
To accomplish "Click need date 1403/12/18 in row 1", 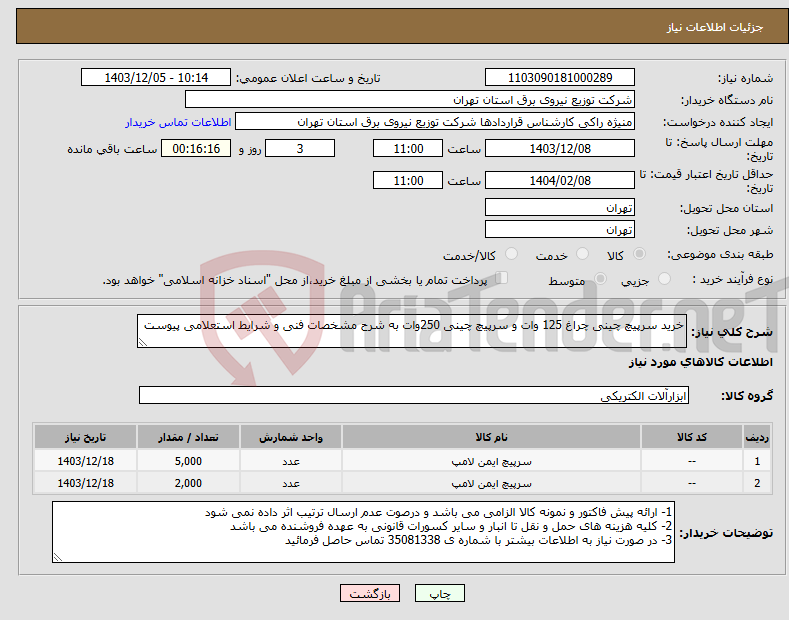I will [86, 461].
